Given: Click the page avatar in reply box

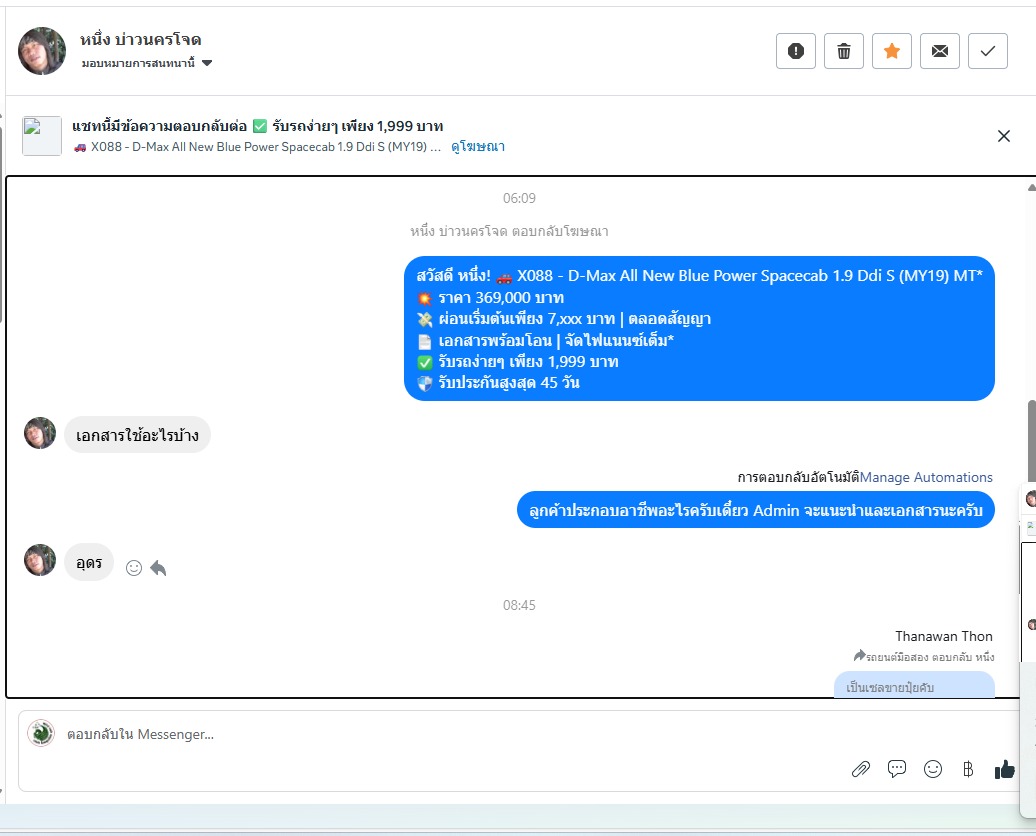Looking at the screenshot, I should 41,733.
